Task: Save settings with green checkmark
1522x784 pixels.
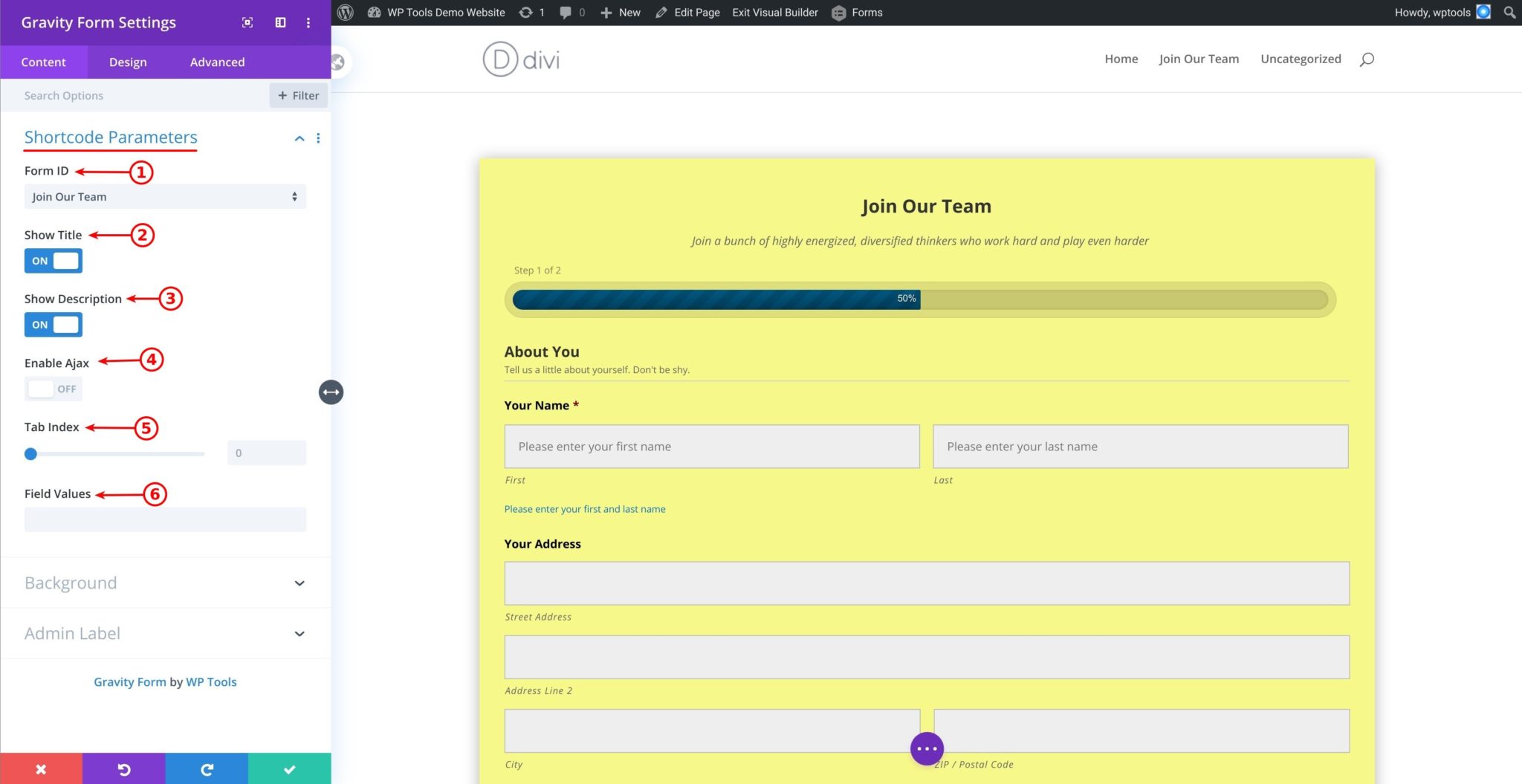Action: 290,769
